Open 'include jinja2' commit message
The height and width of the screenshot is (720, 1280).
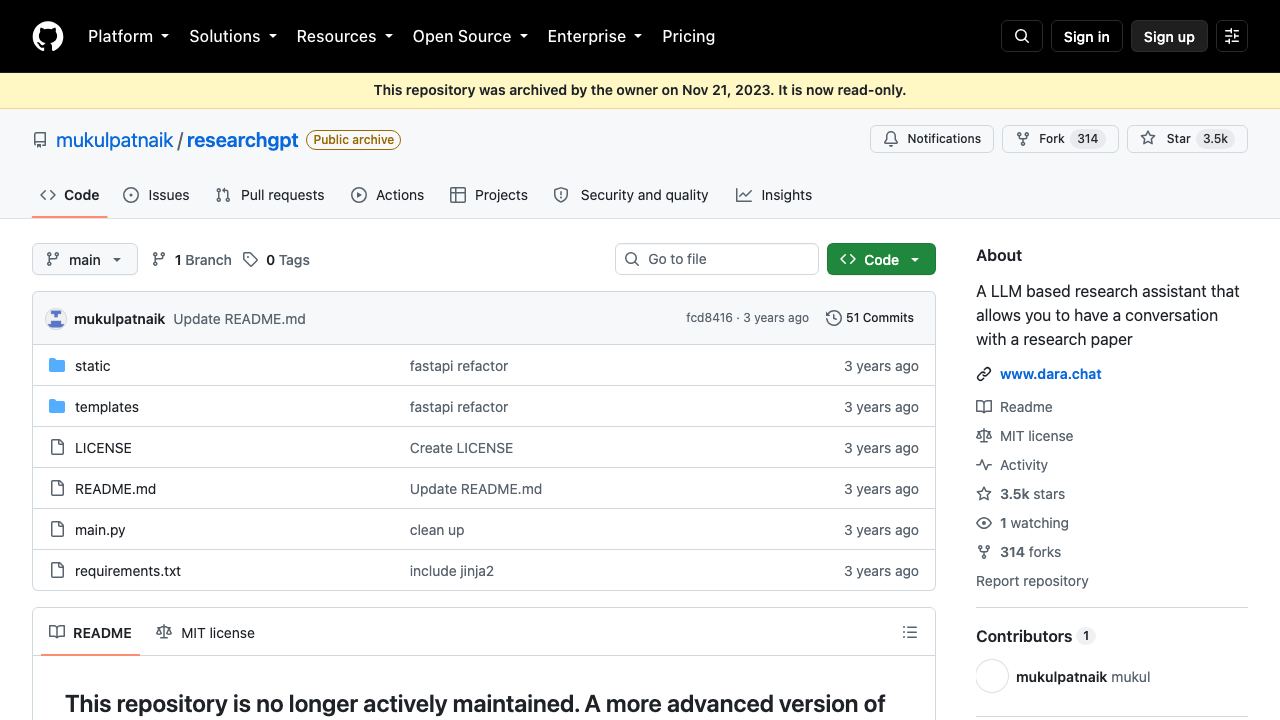(452, 571)
